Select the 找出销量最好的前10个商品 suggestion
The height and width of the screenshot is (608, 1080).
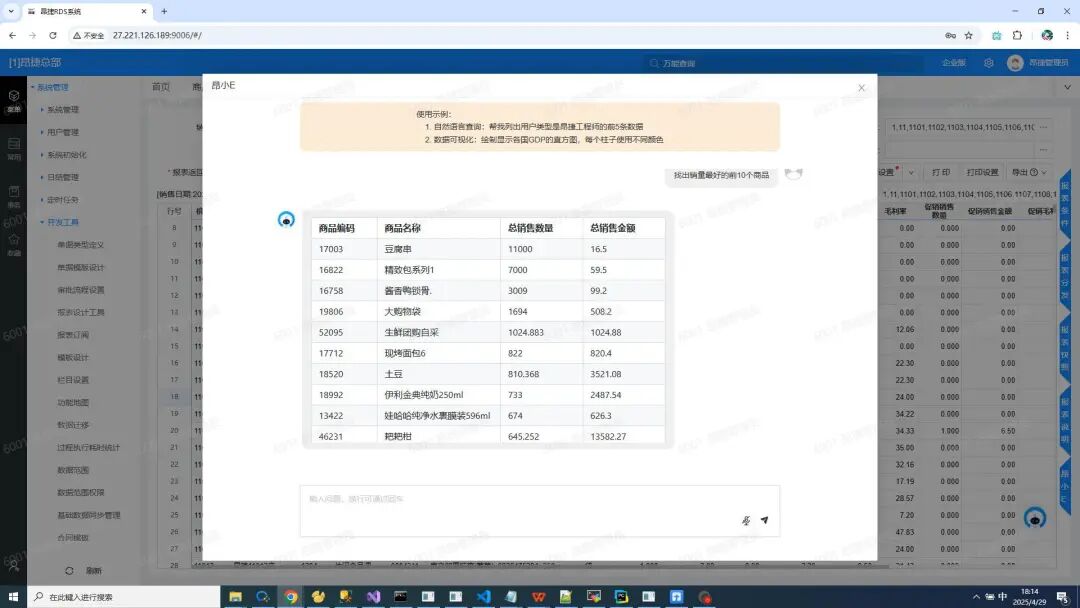click(x=722, y=174)
